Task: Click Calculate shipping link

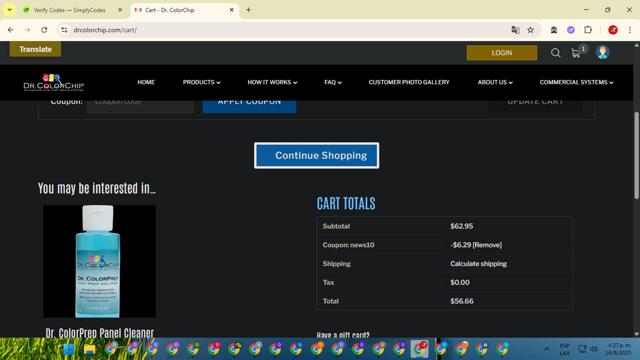Action: click(478, 264)
